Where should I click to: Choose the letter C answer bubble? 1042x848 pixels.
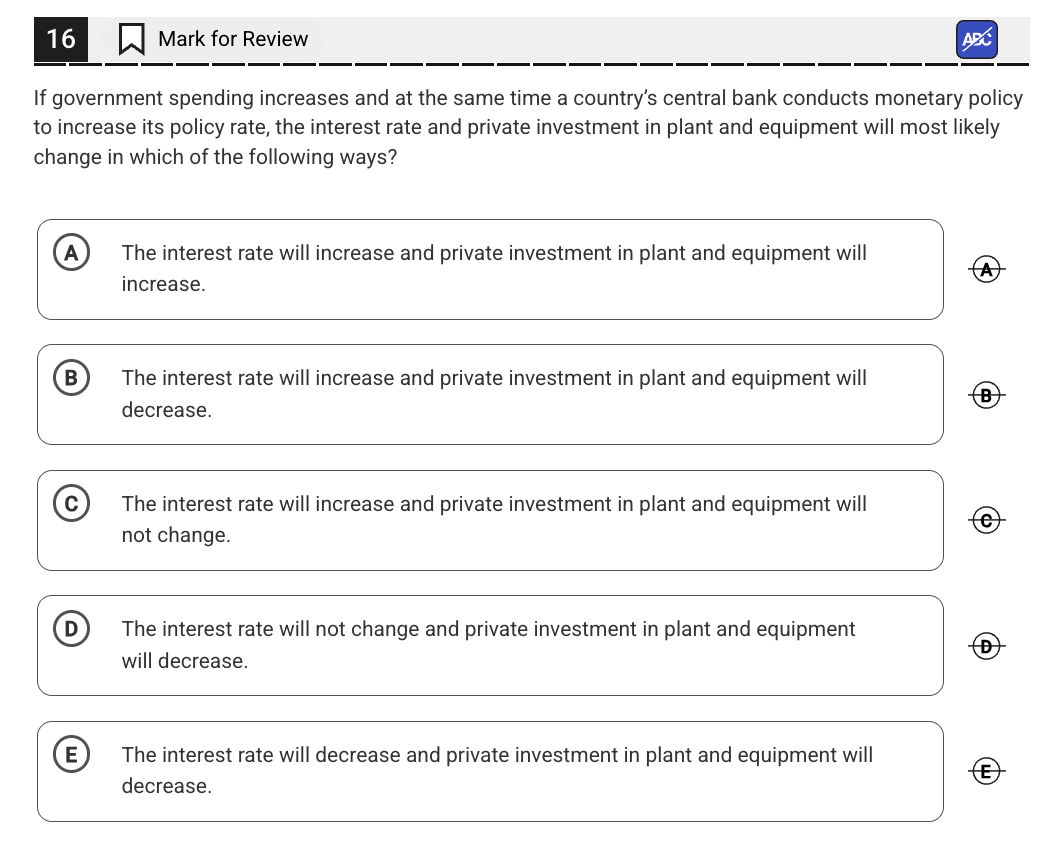tap(71, 504)
